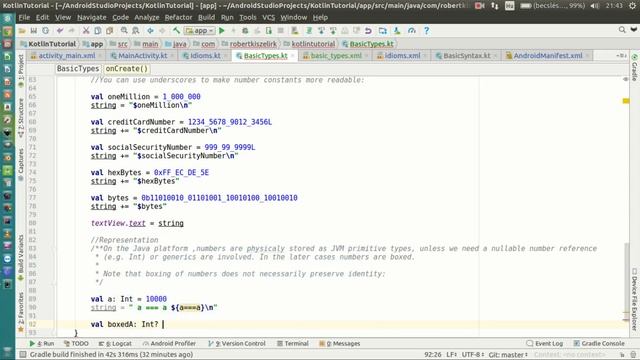Viewport: 640px width, 360px height.
Task: Run app green play button
Action: tap(222, 31)
